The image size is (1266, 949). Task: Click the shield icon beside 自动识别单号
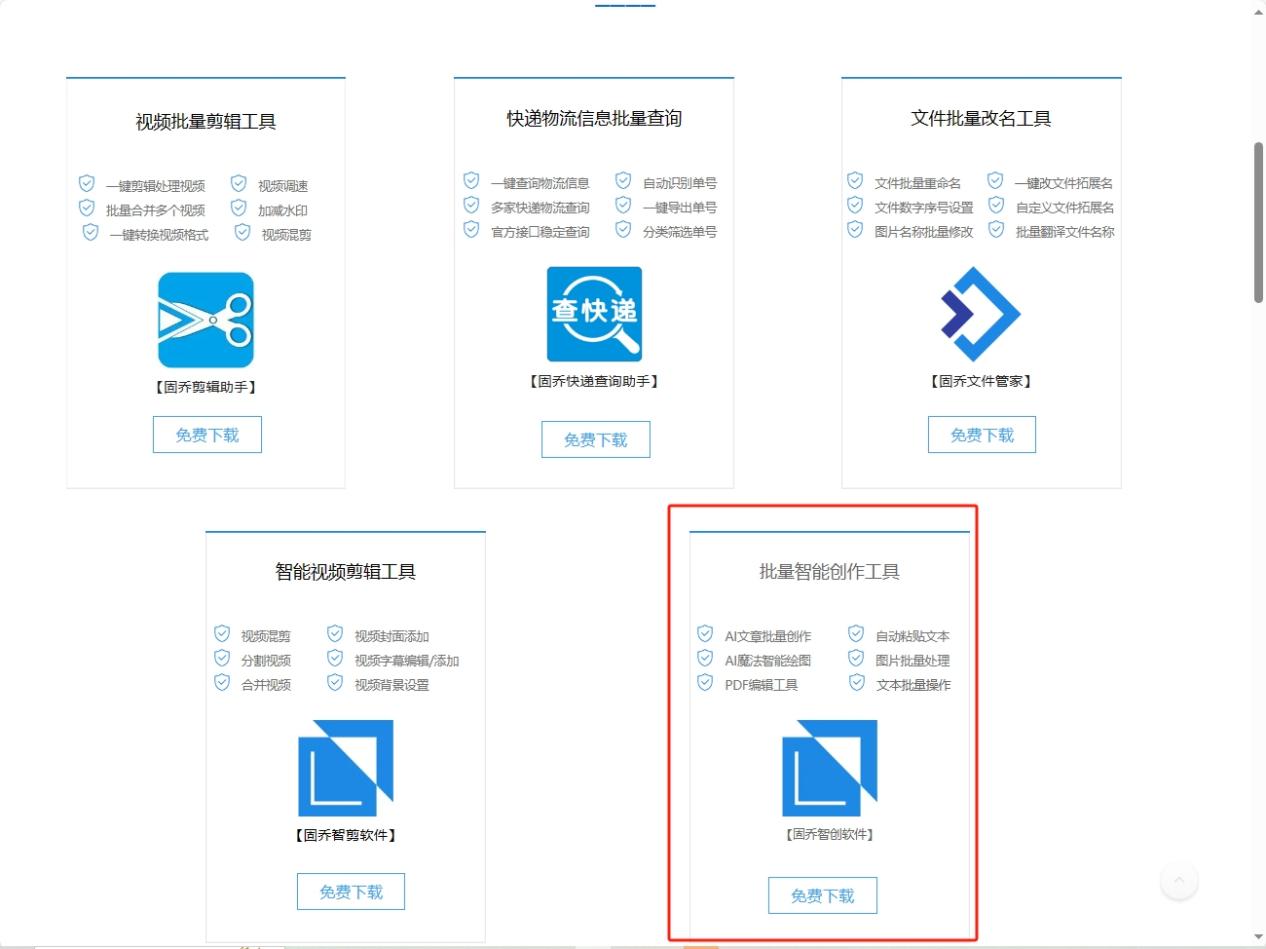tap(623, 183)
